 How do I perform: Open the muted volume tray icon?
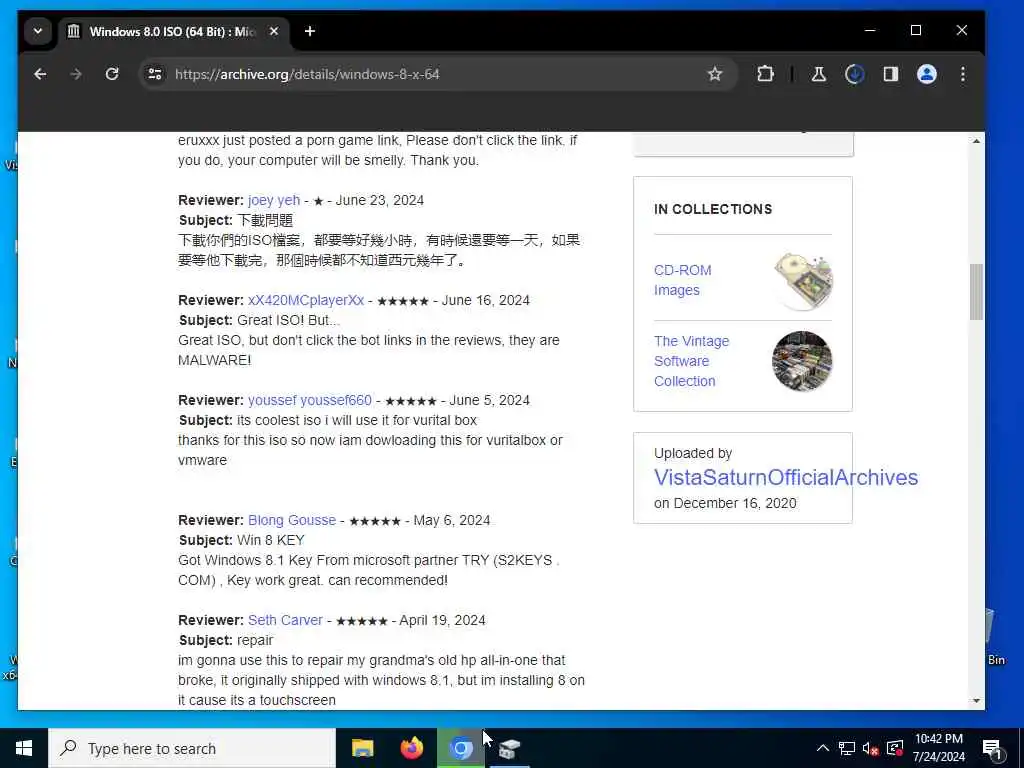click(871, 748)
